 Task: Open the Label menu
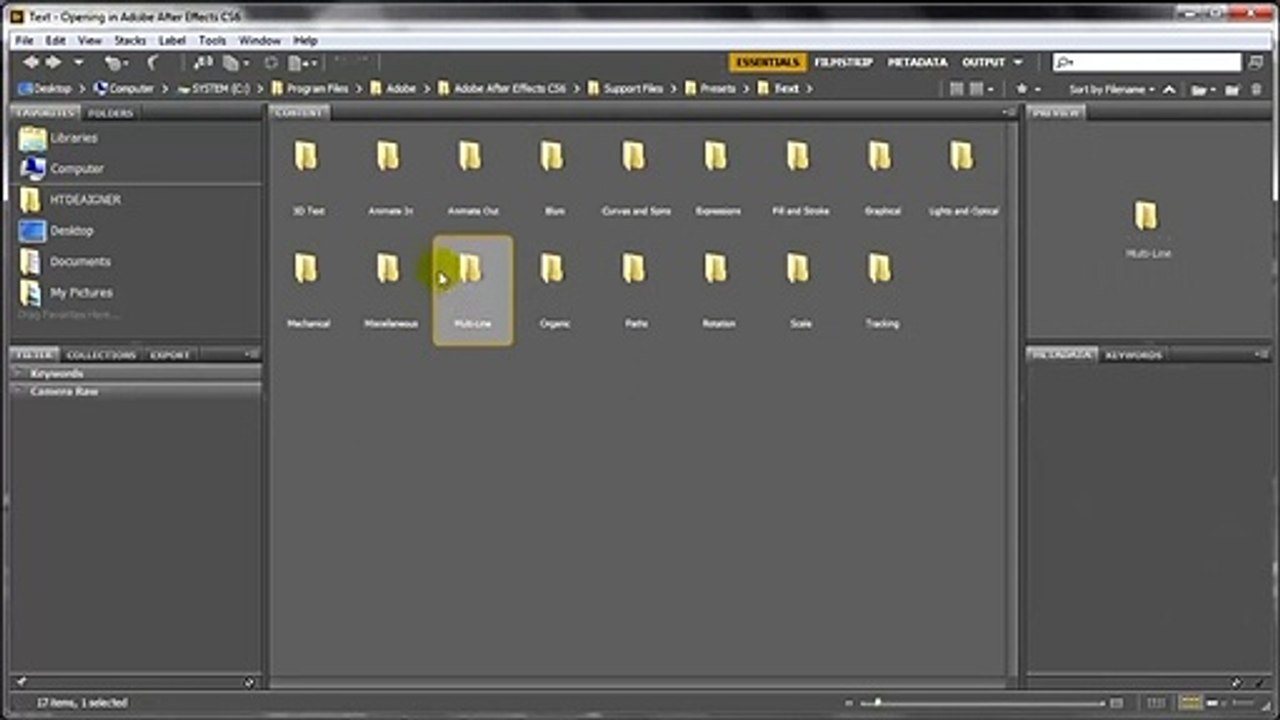(x=172, y=41)
